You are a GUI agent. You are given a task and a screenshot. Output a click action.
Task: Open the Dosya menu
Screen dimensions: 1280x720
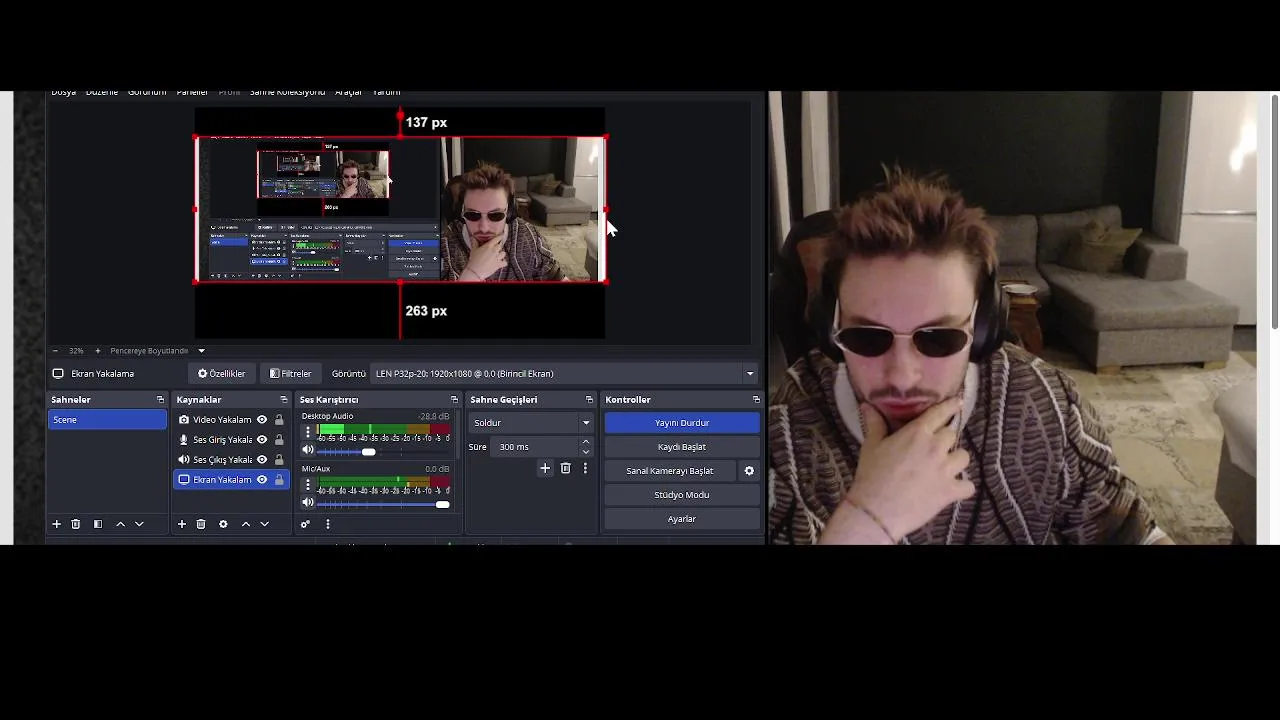coord(64,92)
